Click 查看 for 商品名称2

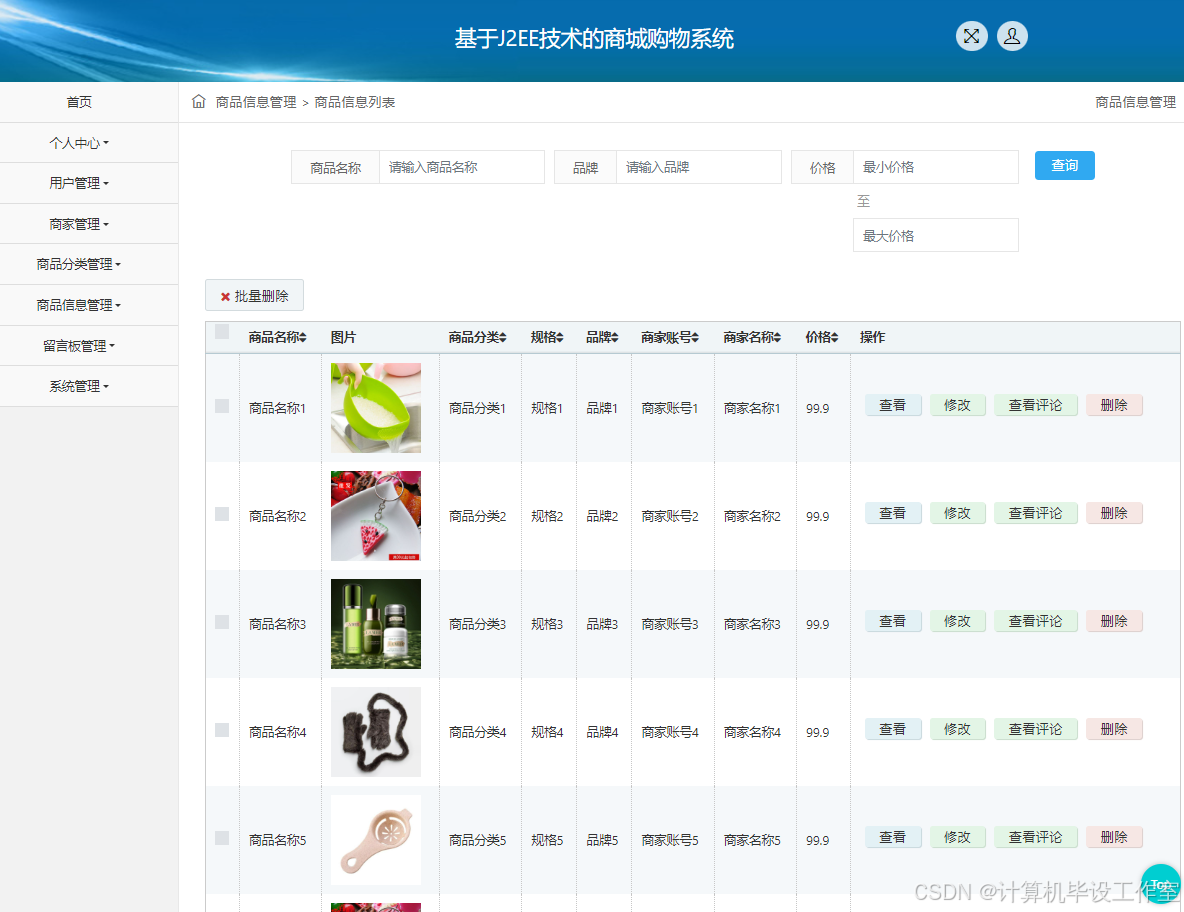893,513
